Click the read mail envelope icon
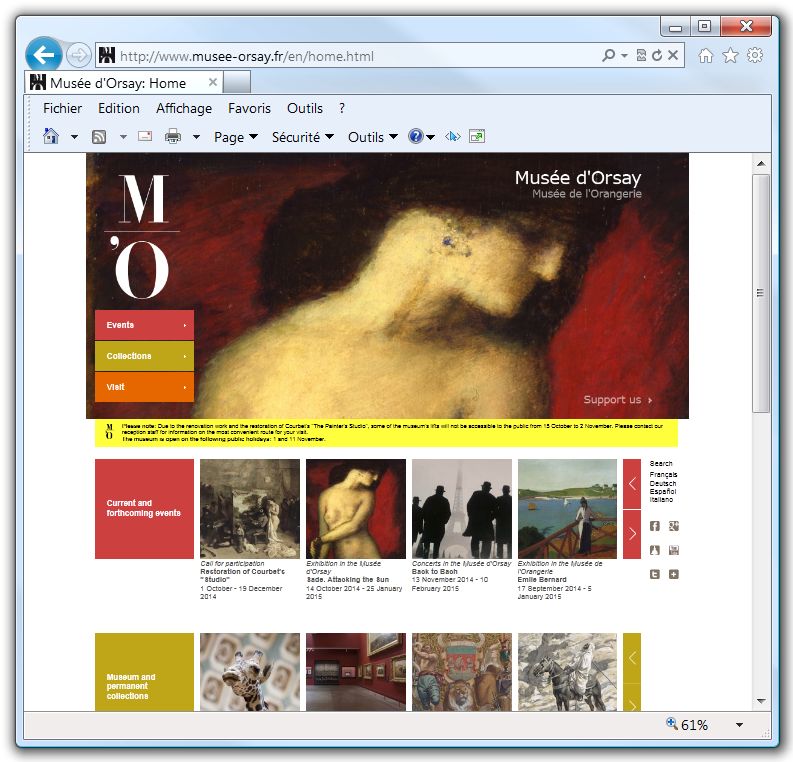 pos(145,137)
